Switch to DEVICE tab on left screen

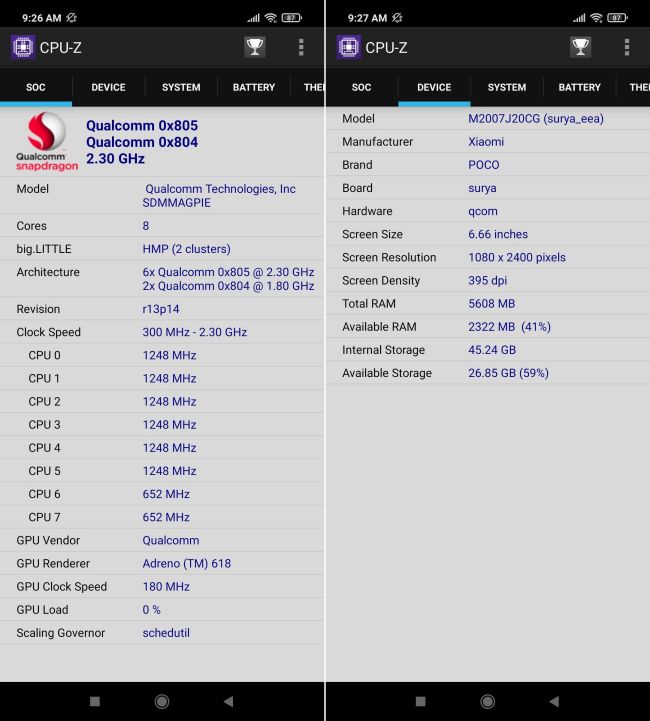tap(108, 87)
